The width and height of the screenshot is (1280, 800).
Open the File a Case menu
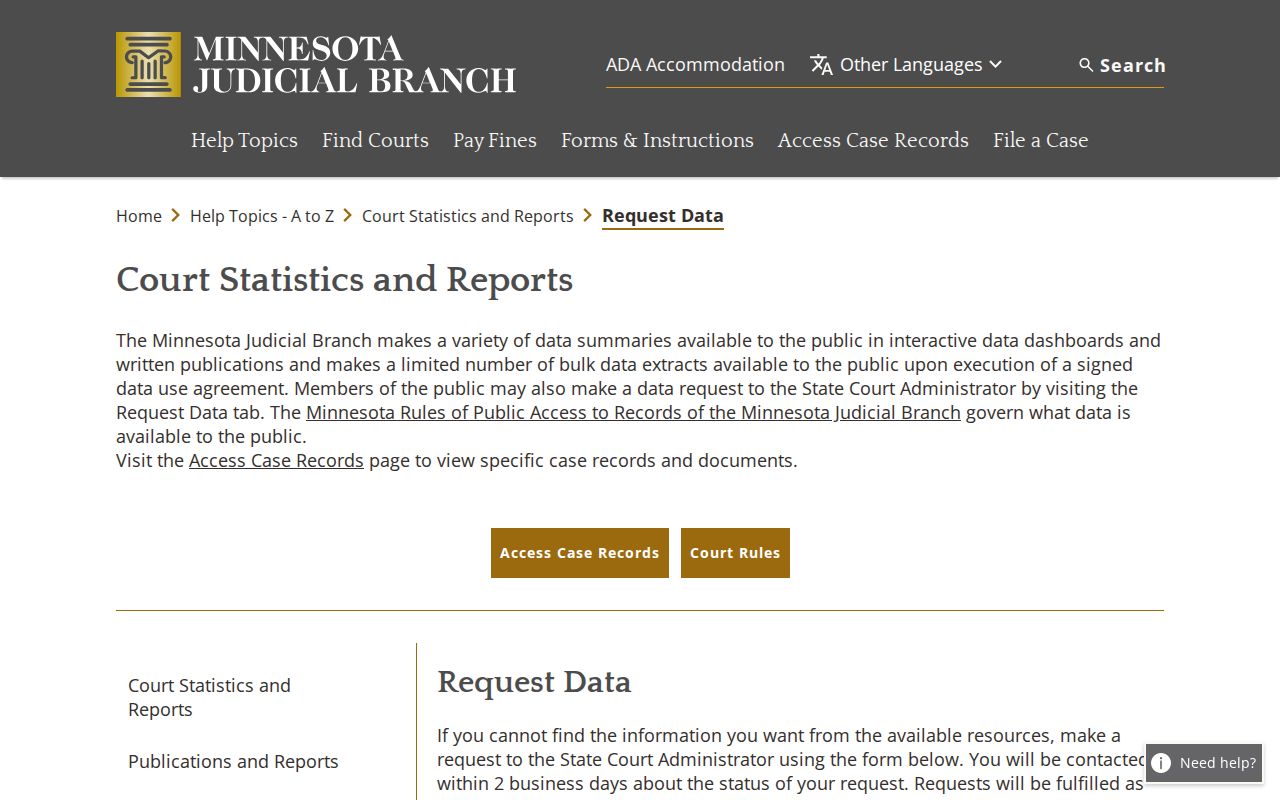[1040, 141]
